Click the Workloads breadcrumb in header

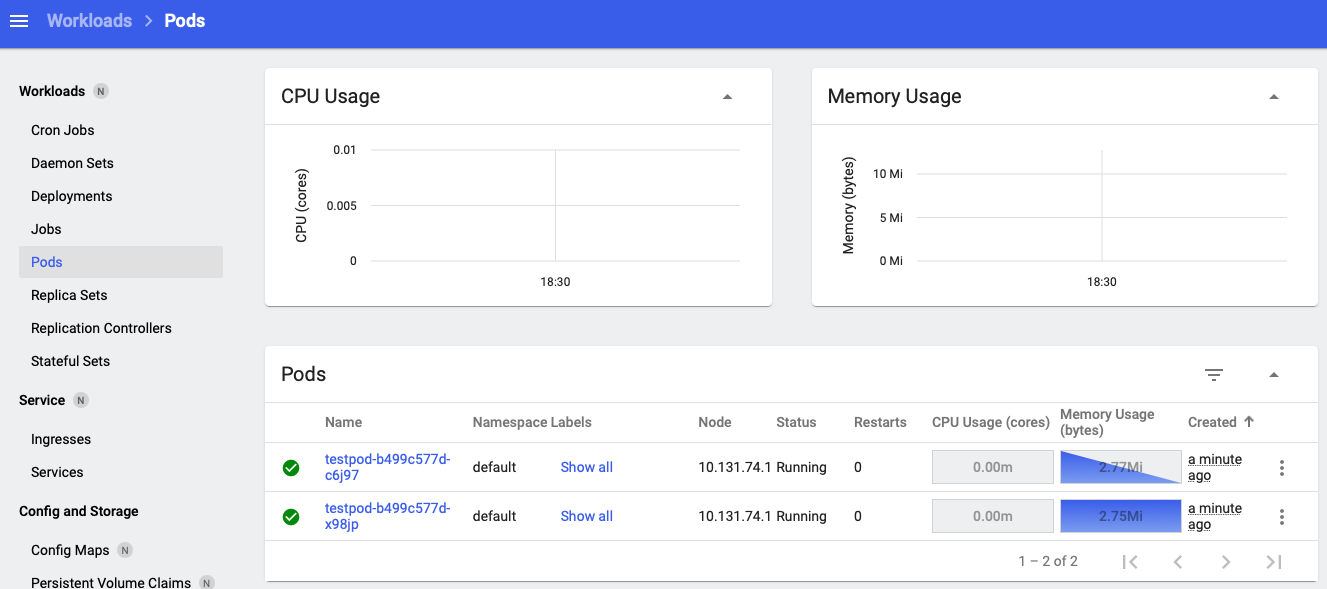[89, 21]
